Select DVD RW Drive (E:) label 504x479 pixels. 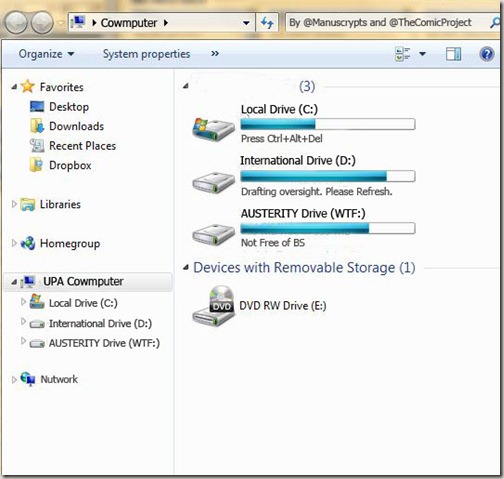click(x=283, y=306)
